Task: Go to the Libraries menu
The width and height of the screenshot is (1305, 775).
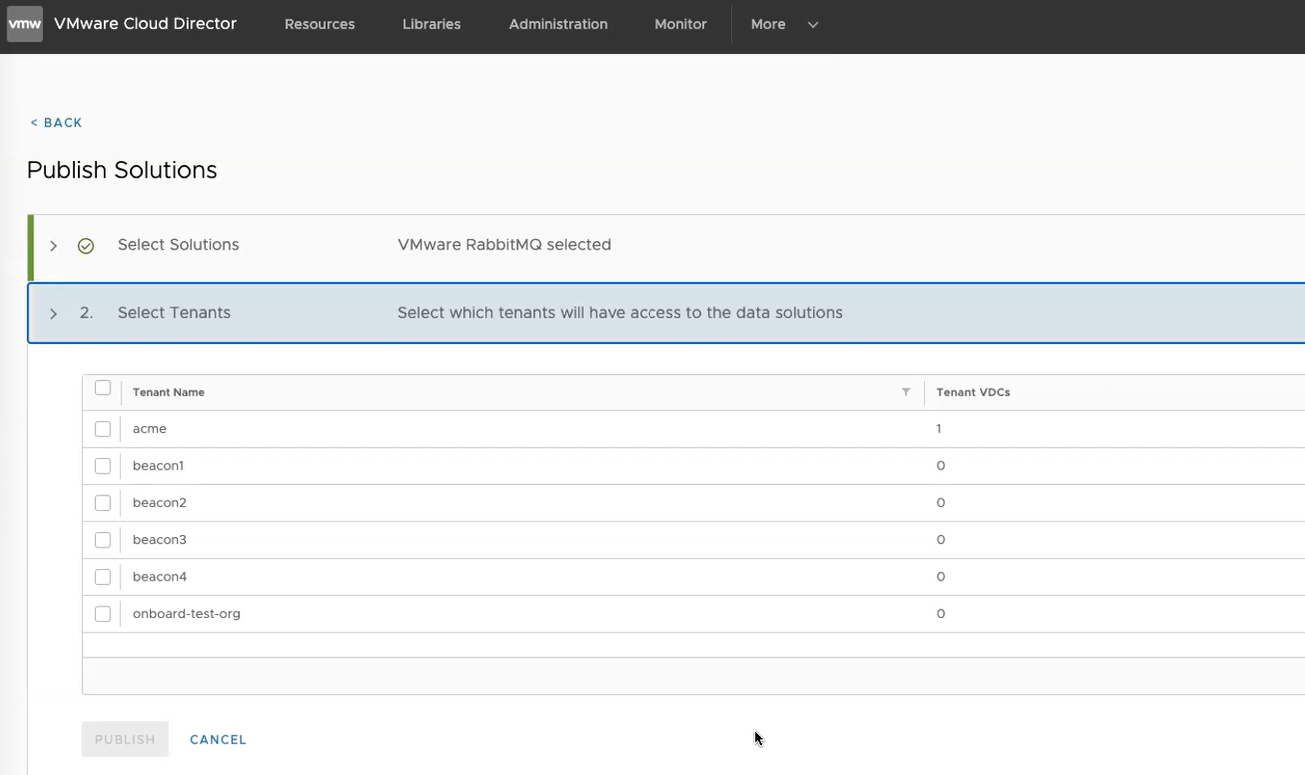Action: click(x=431, y=24)
